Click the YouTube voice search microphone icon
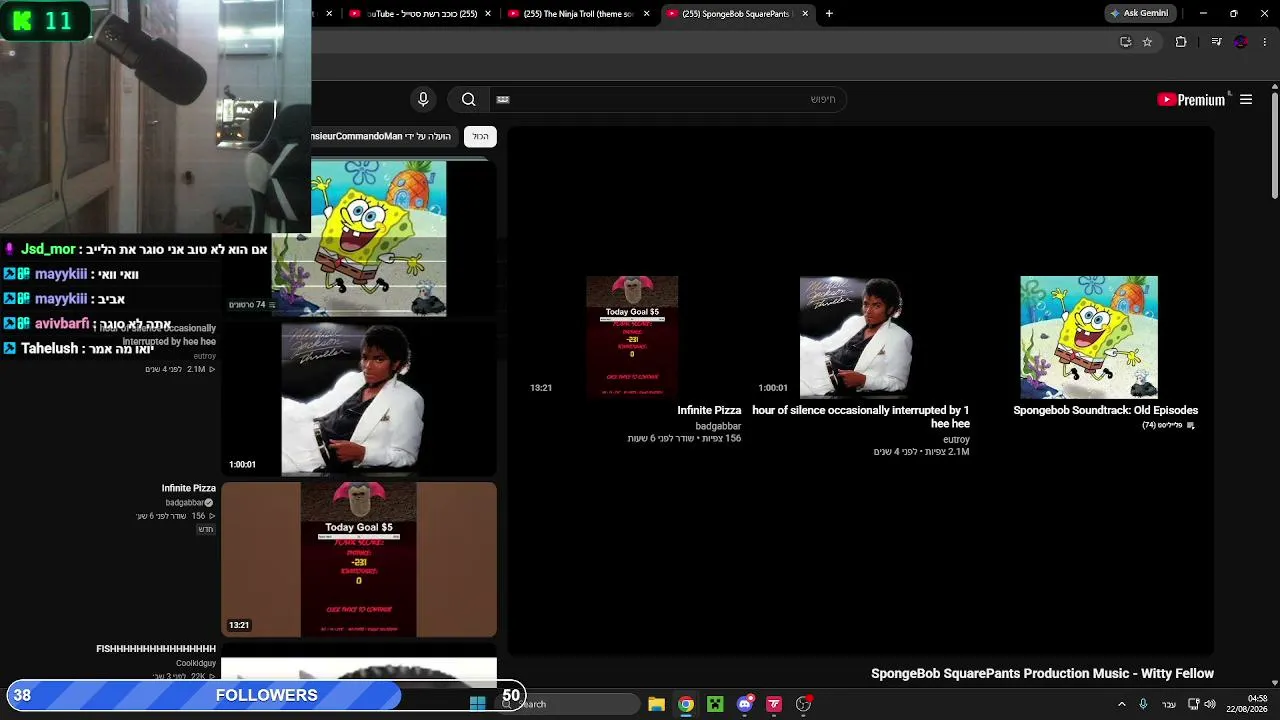Viewport: 1280px width, 720px height. 423,99
